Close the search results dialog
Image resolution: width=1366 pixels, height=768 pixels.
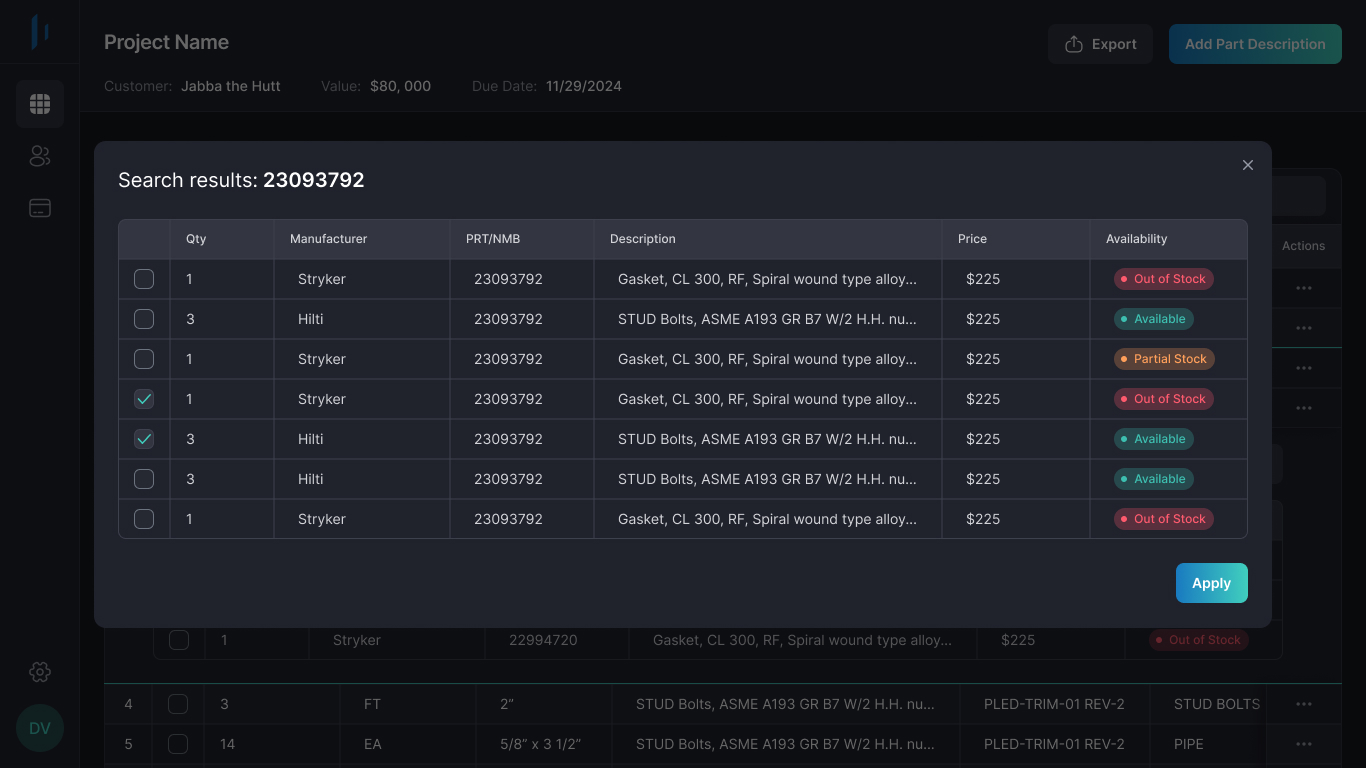click(x=1247, y=165)
